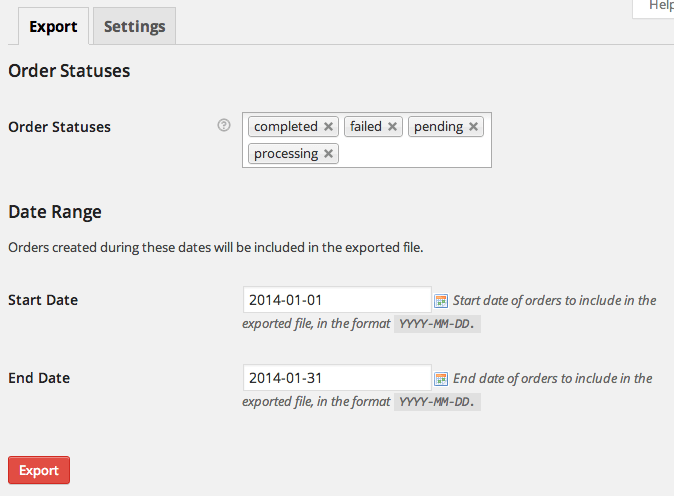
Task: Remove the failed status tag
Action: click(x=393, y=127)
